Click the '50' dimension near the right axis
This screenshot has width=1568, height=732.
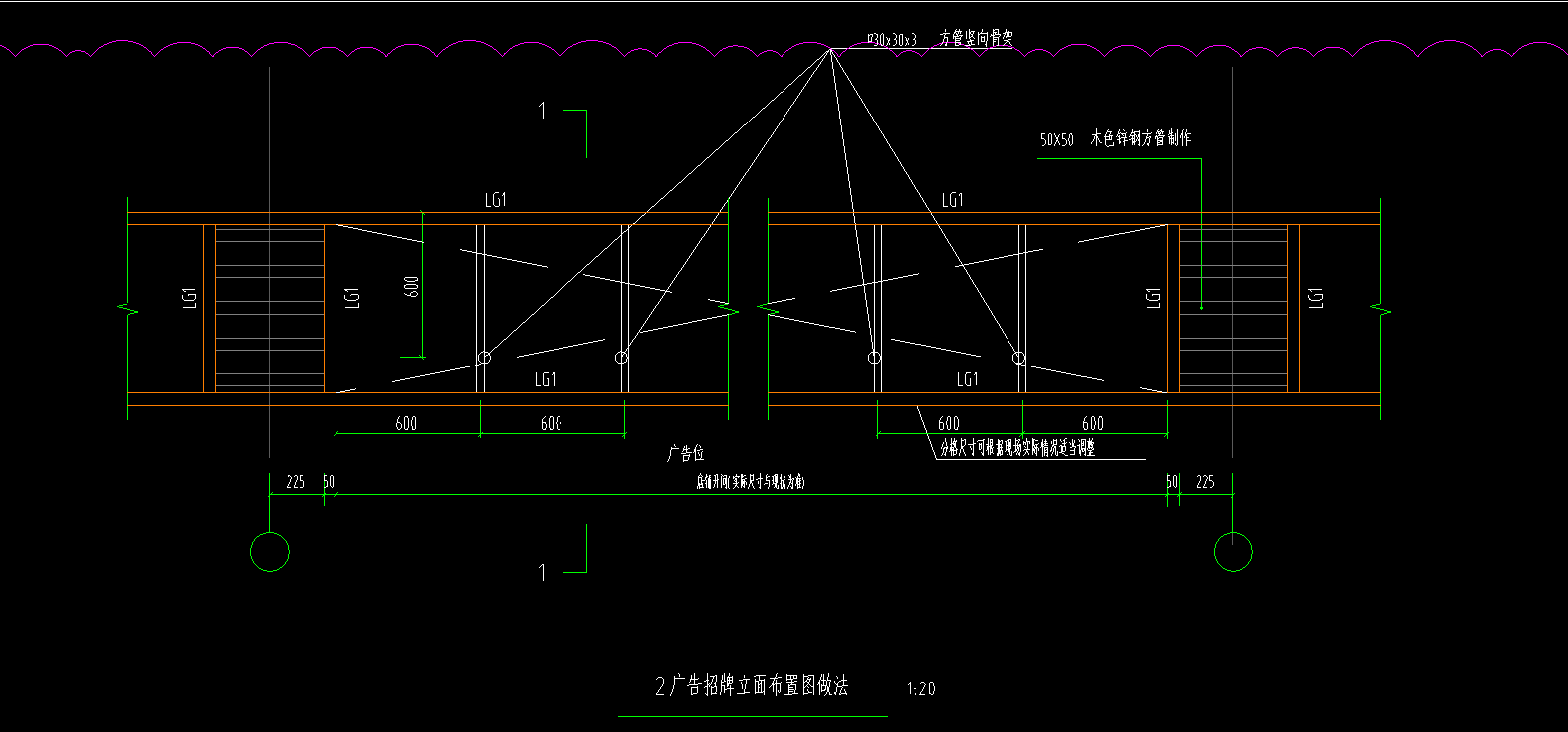point(1172,482)
